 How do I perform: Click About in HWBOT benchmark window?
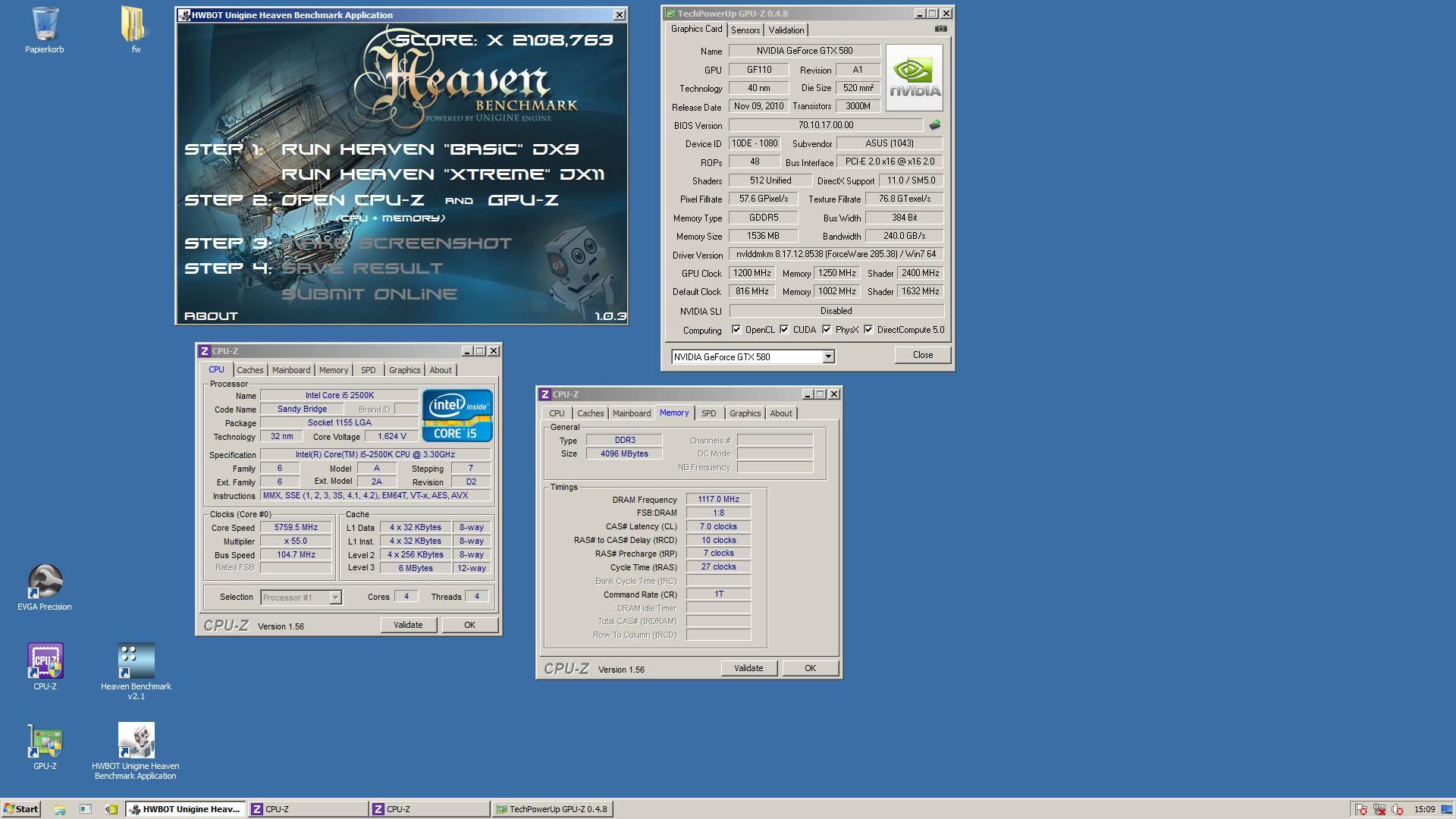coord(211,316)
